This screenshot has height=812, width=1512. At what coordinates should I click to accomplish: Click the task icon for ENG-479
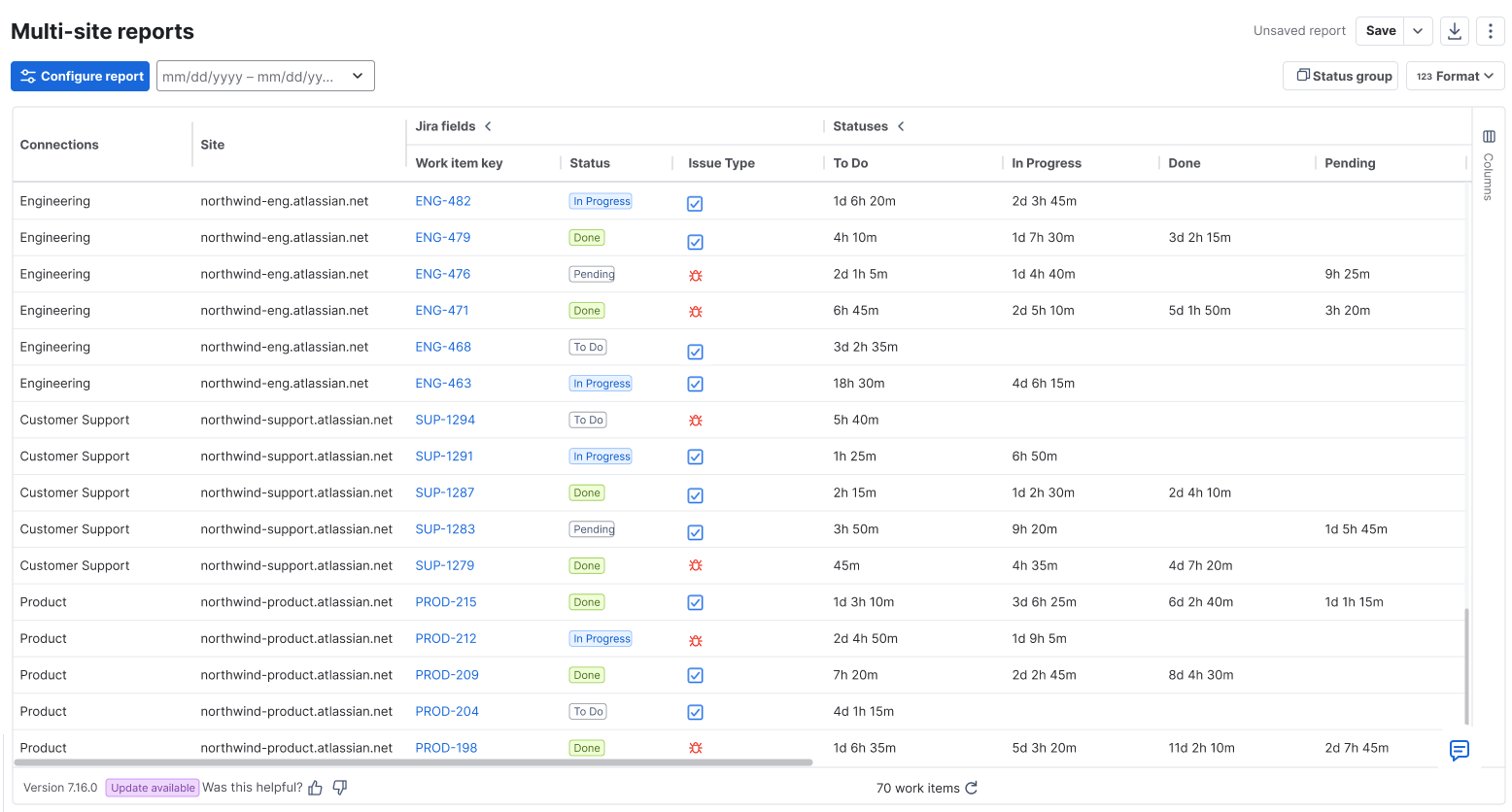click(695, 242)
